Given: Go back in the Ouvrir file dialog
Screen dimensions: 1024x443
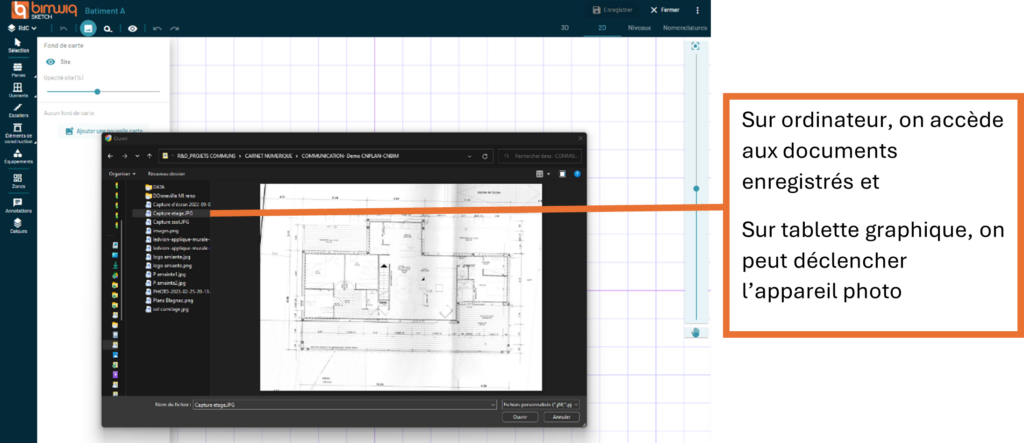Looking at the screenshot, I should click(x=110, y=156).
